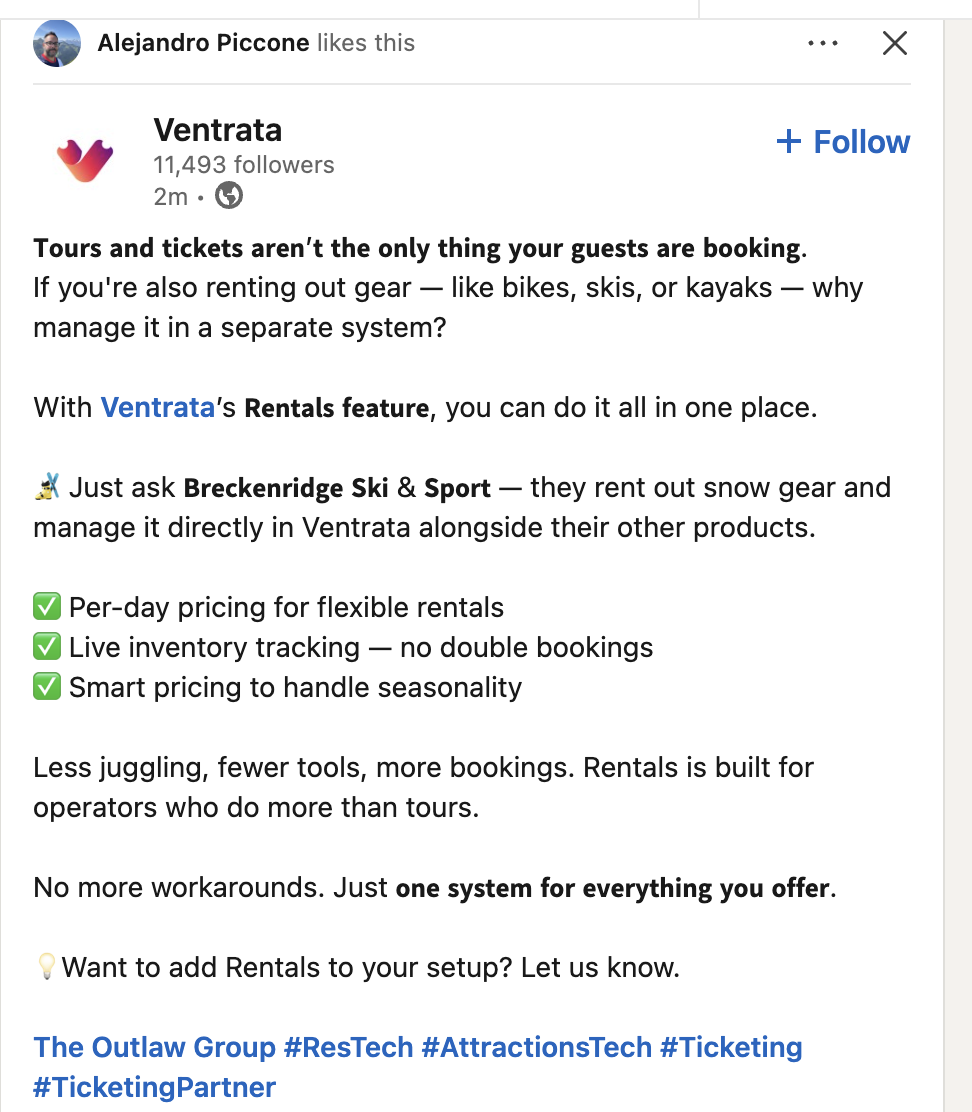This screenshot has height=1112, width=972.
Task: Open the #Ticketing hashtag
Action: click(x=731, y=1047)
